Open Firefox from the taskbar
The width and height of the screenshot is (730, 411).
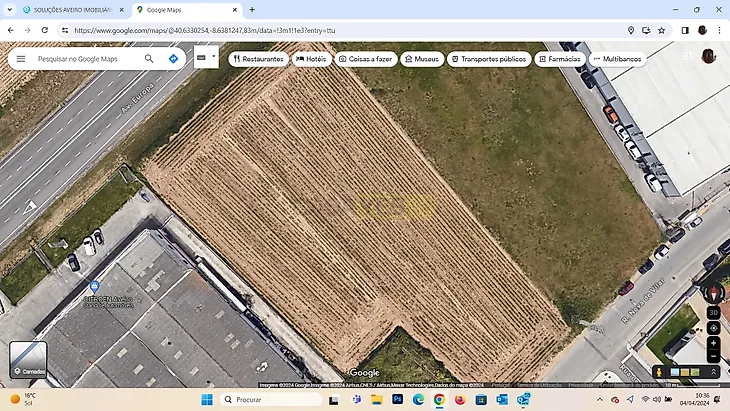pyautogui.click(x=460, y=399)
